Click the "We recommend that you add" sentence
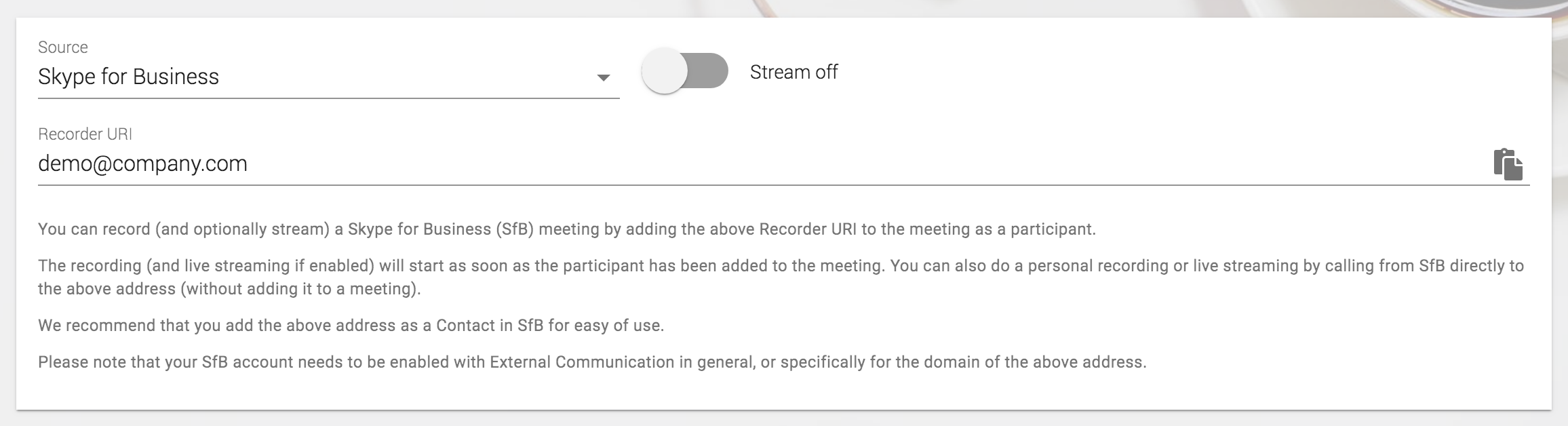The height and width of the screenshot is (426, 1568). pos(351,326)
